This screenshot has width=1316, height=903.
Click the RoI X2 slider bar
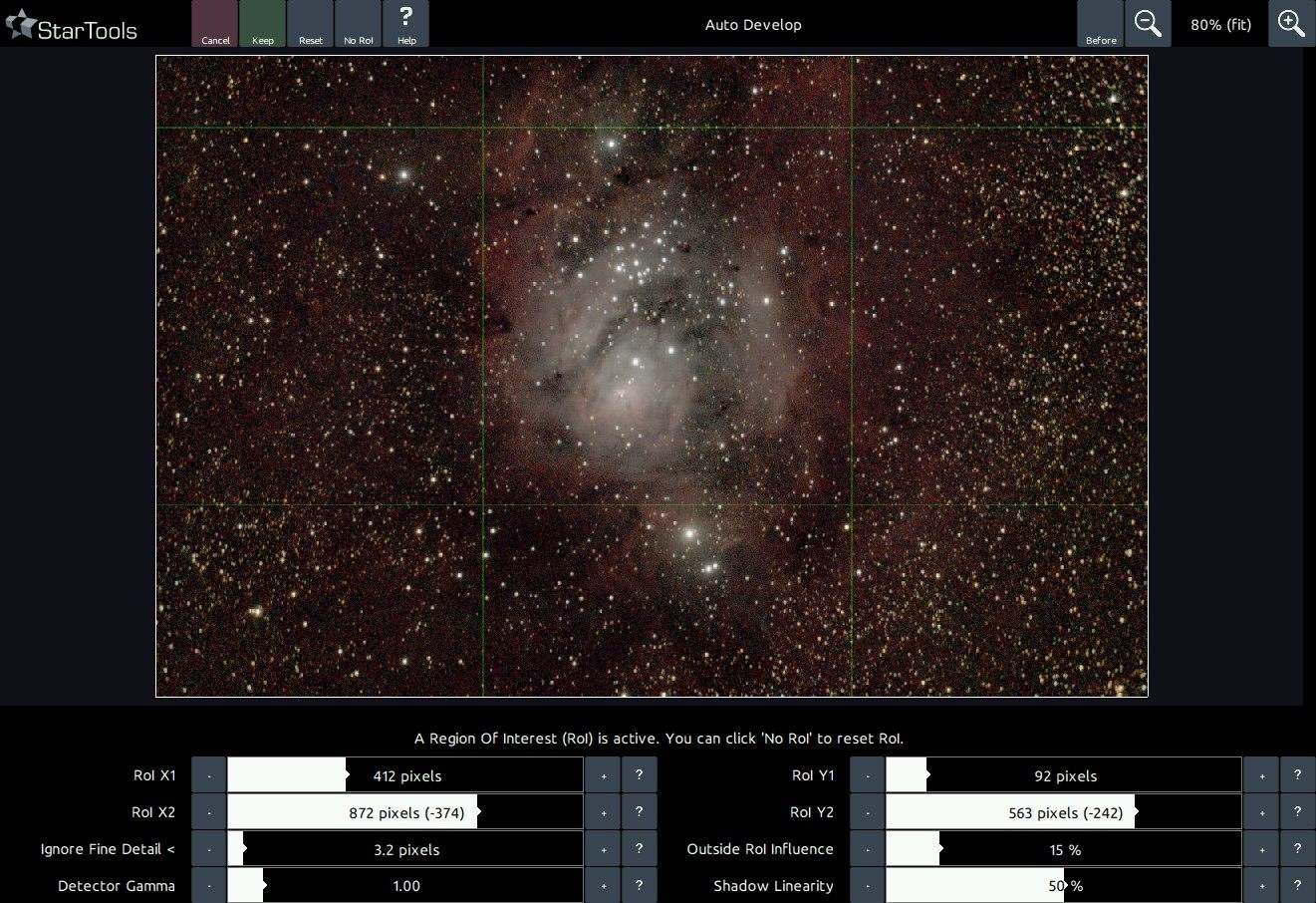coord(405,812)
